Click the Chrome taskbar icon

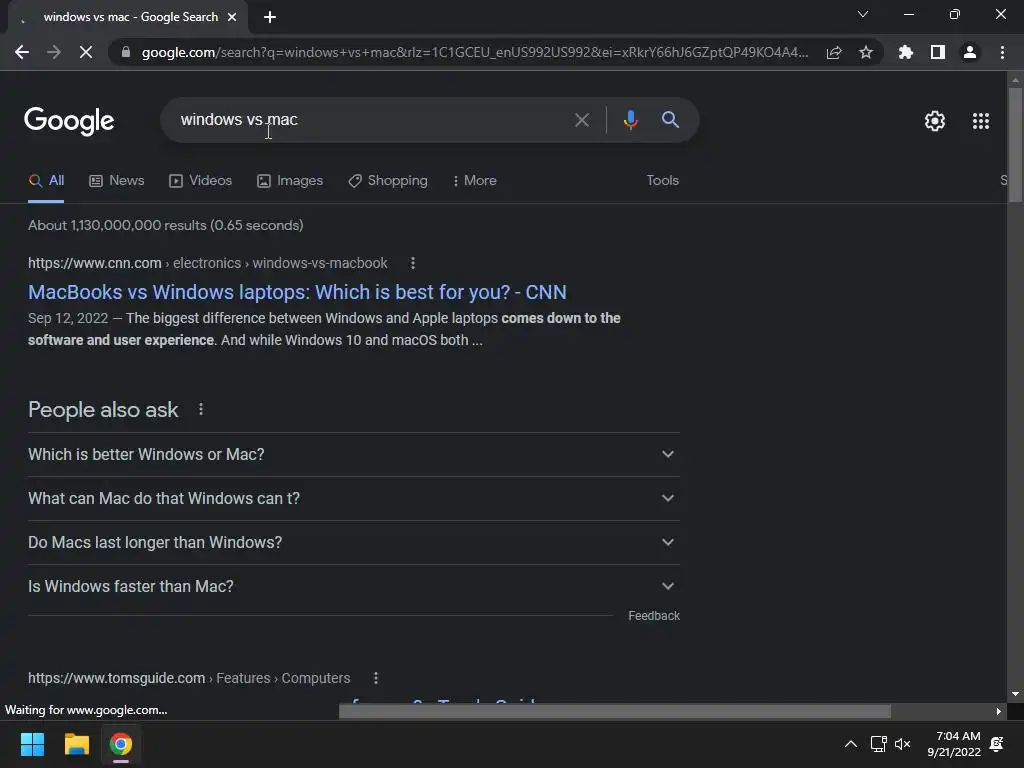click(x=121, y=744)
